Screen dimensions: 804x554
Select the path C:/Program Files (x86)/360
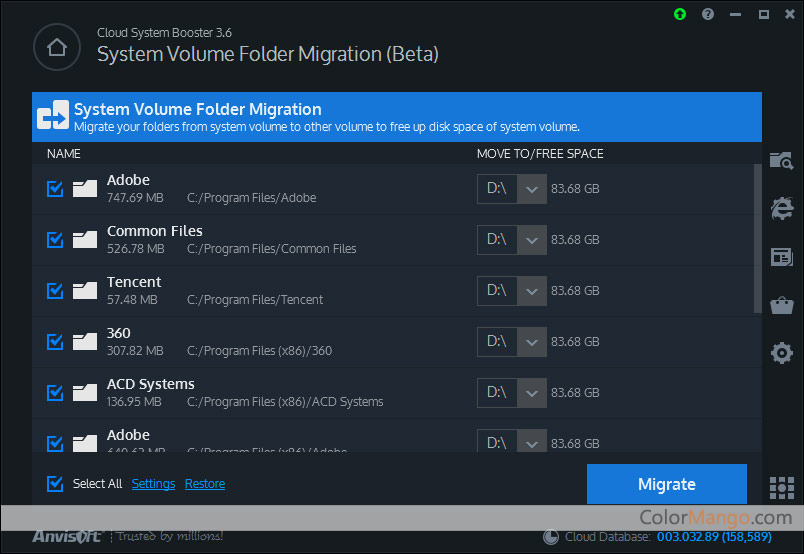[259, 351]
